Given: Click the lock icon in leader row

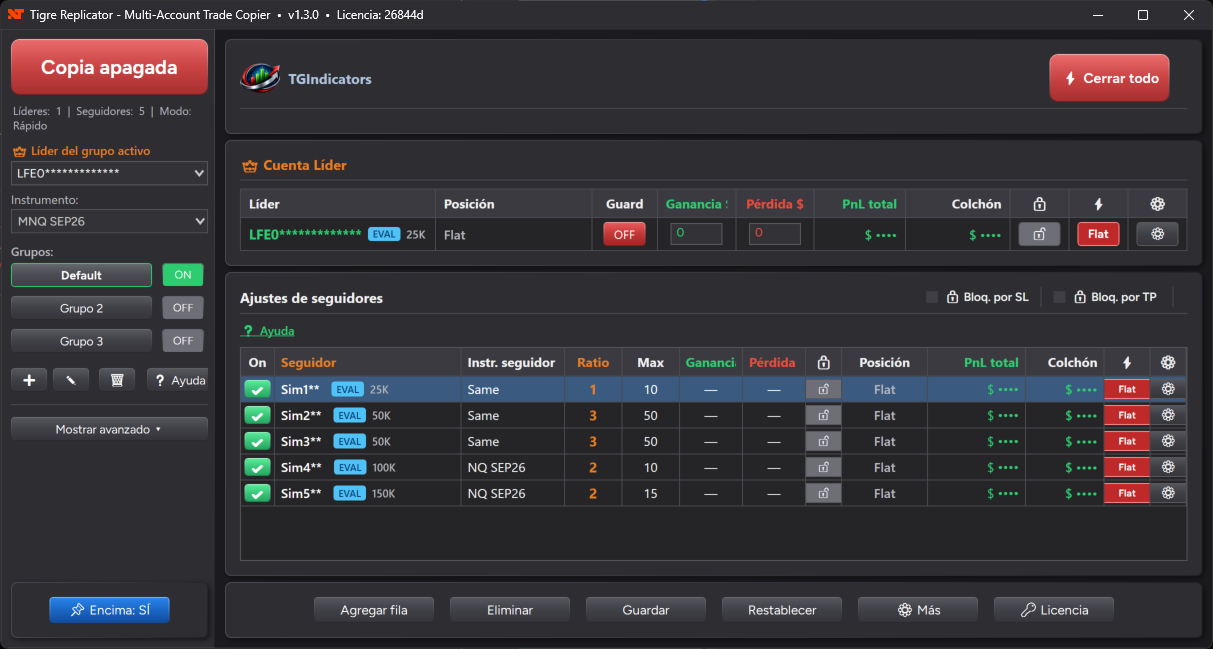Looking at the screenshot, I should click(x=1039, y=234).
